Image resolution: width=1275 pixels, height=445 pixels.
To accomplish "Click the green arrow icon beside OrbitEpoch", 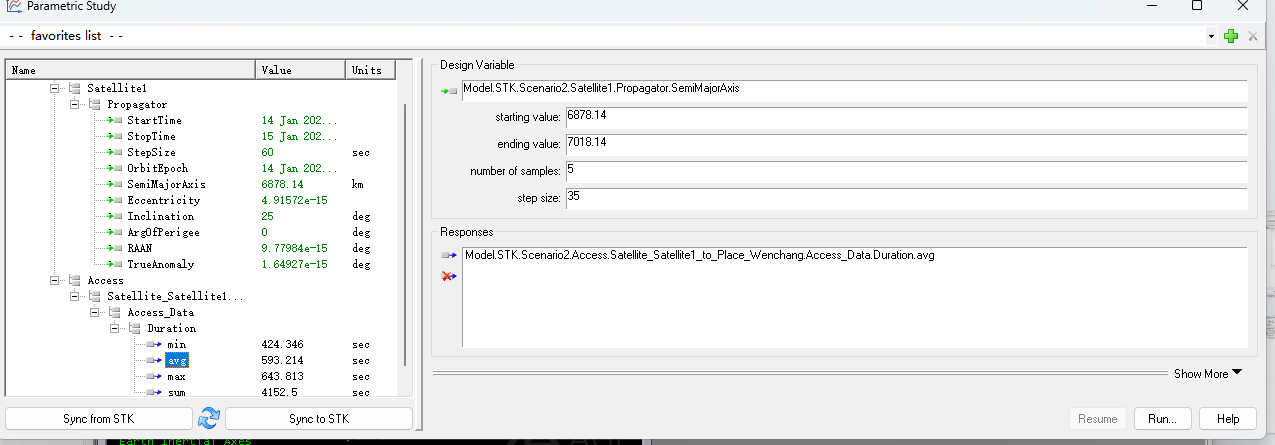I will [115, 168].
